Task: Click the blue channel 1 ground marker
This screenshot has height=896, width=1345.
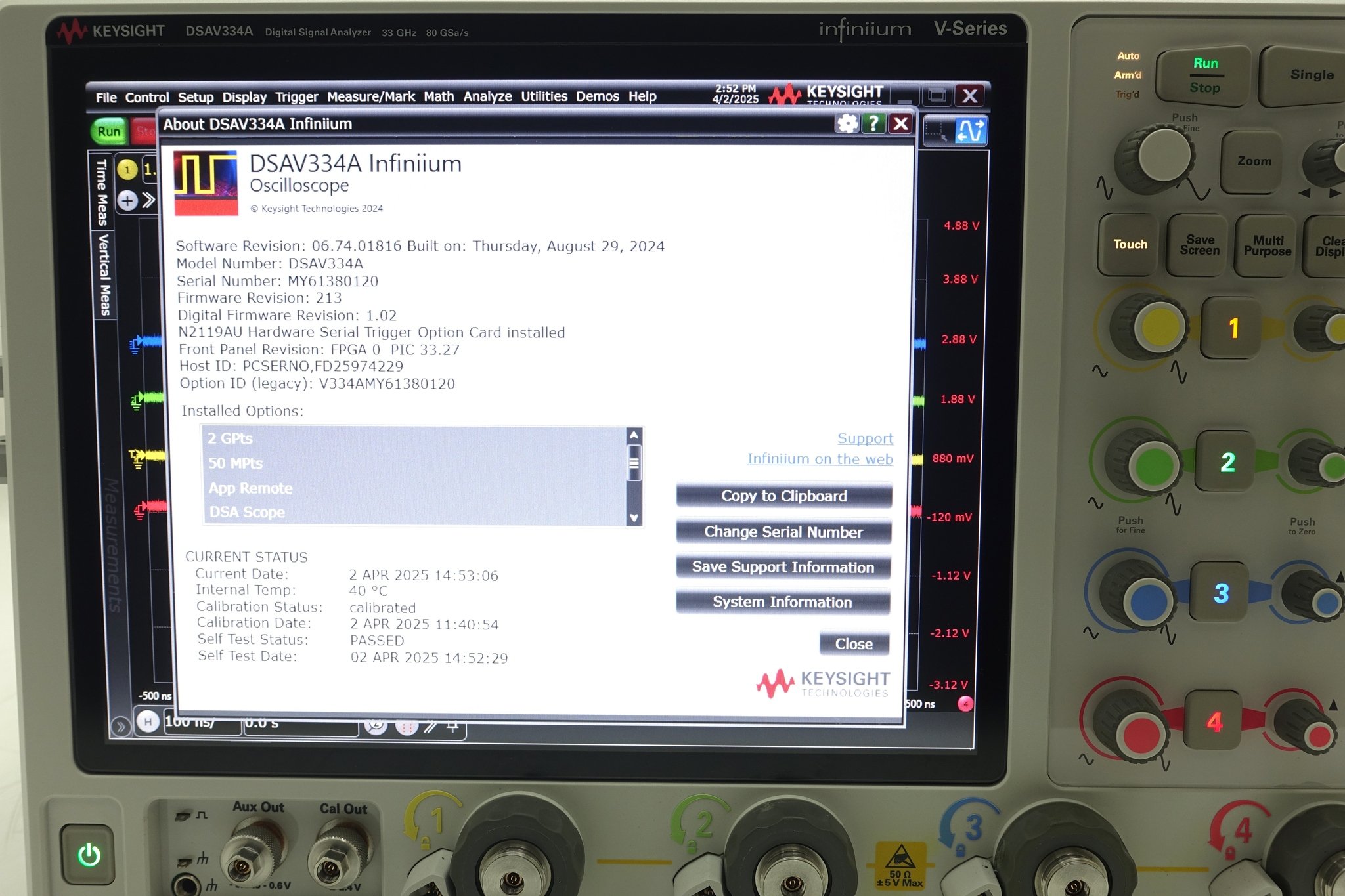Action: pyautogui.click(x=136, y=344)
